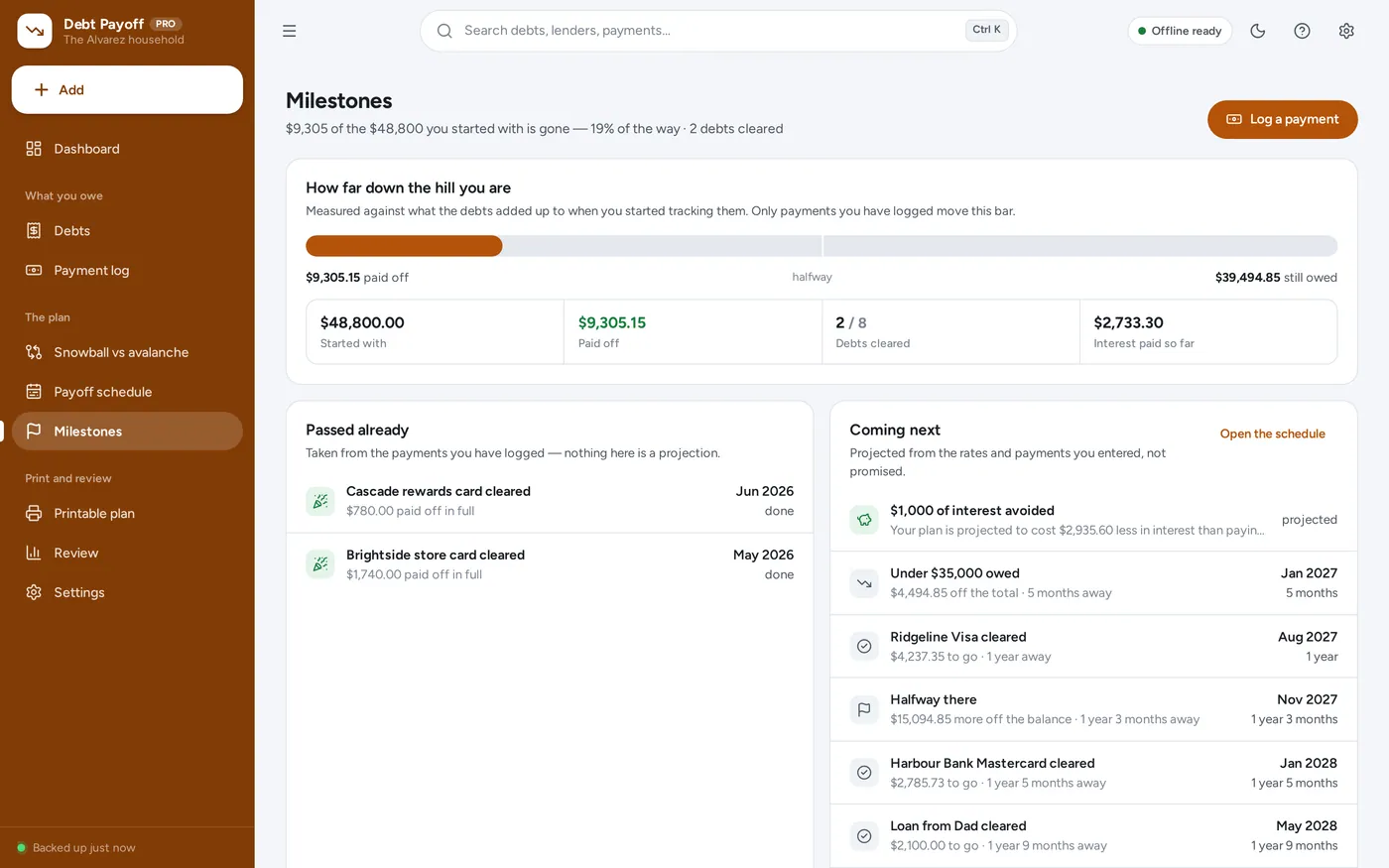
Task: Click the $9,305.15 Paid off card
Action: [693, 332]
